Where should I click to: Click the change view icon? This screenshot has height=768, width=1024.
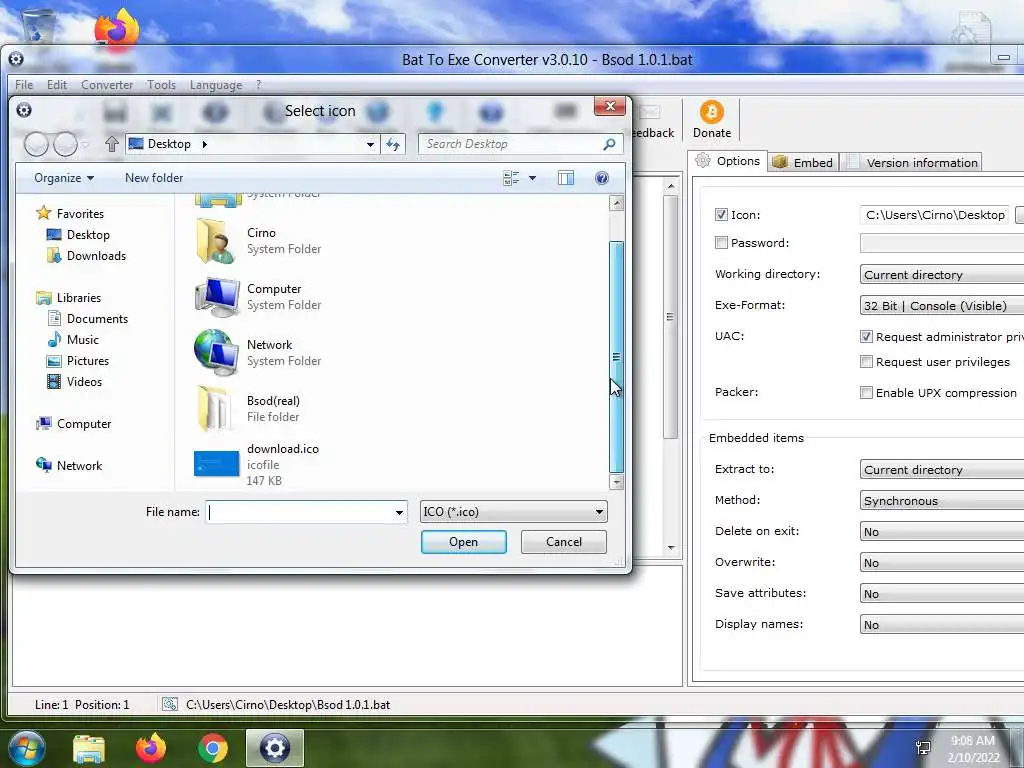pos(511,178)
